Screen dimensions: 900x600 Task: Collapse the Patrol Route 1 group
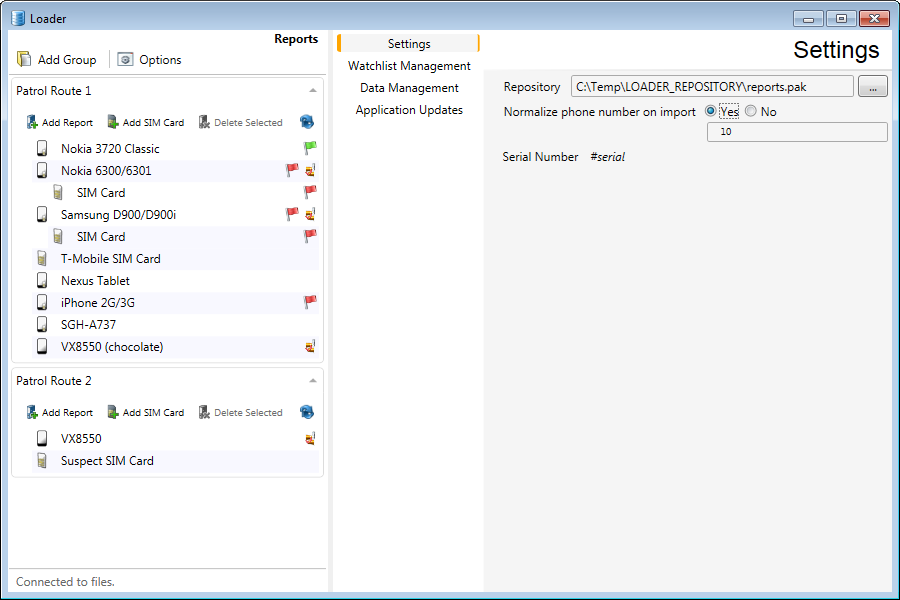click(x=313, y=91)
